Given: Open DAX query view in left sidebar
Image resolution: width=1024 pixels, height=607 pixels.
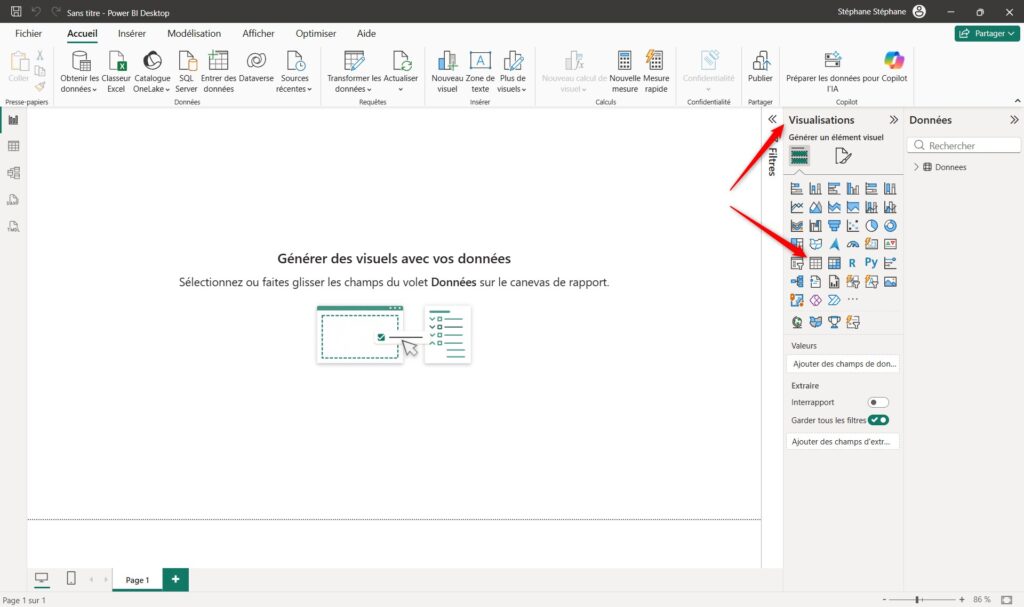Looking at the screenshot, I should (x=13, y=200).
